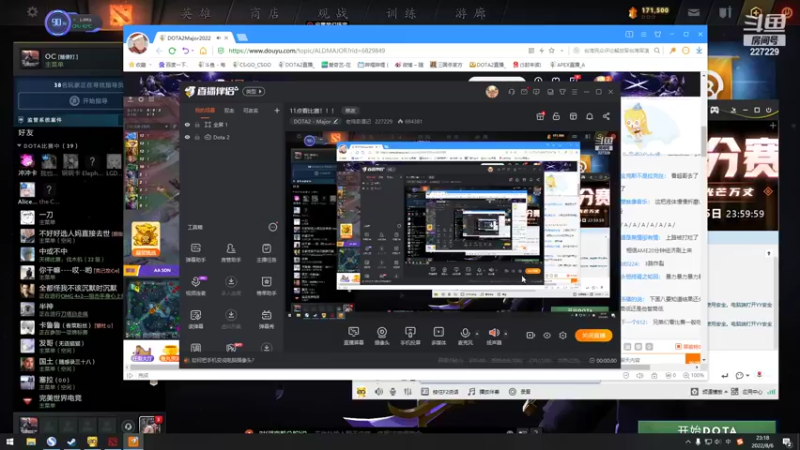Expand the undo history dropdown arrow
Screen dimensions: 800x450
192,51
